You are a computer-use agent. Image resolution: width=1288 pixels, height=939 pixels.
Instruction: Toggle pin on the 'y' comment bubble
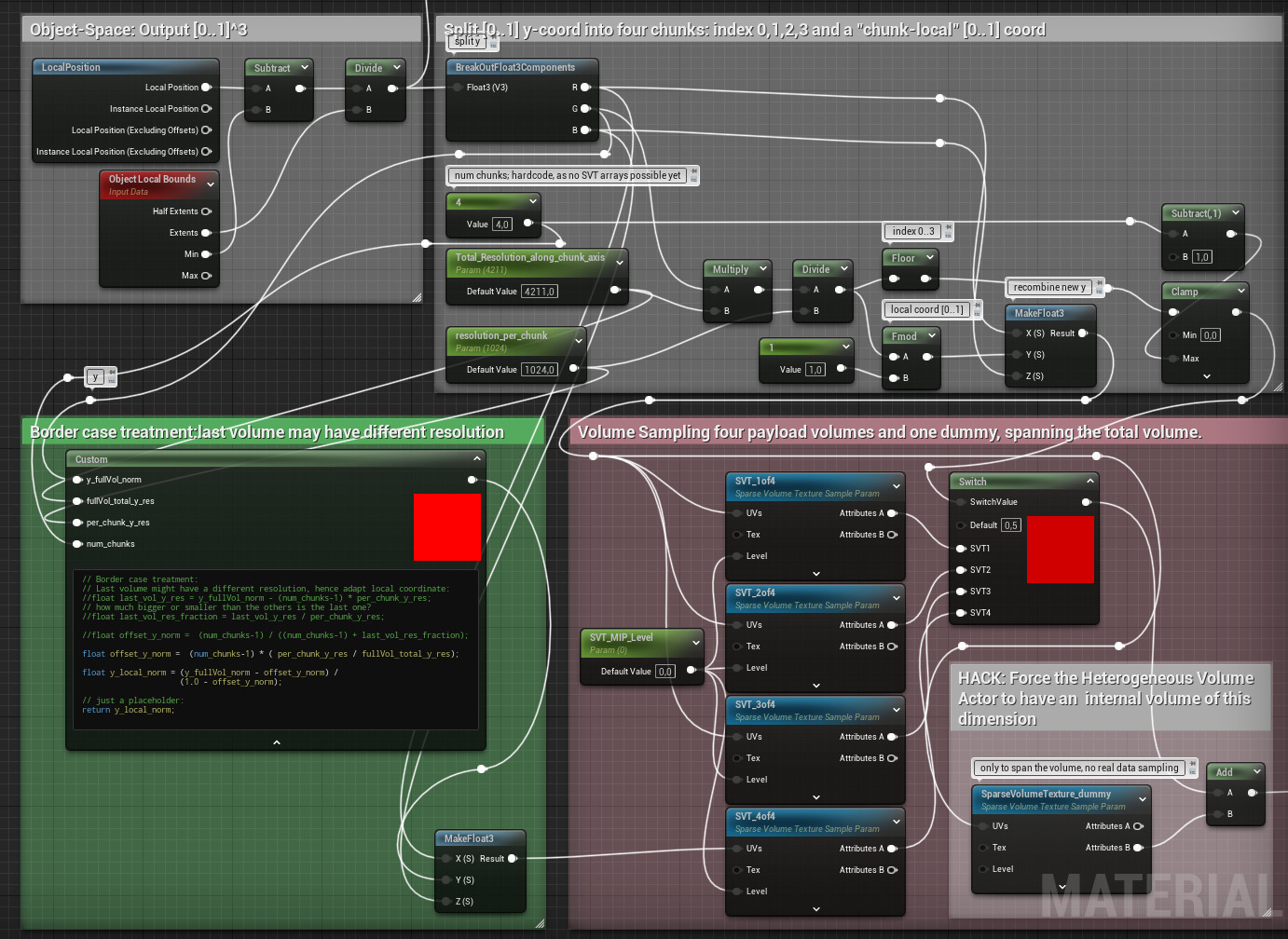point(111,374)
